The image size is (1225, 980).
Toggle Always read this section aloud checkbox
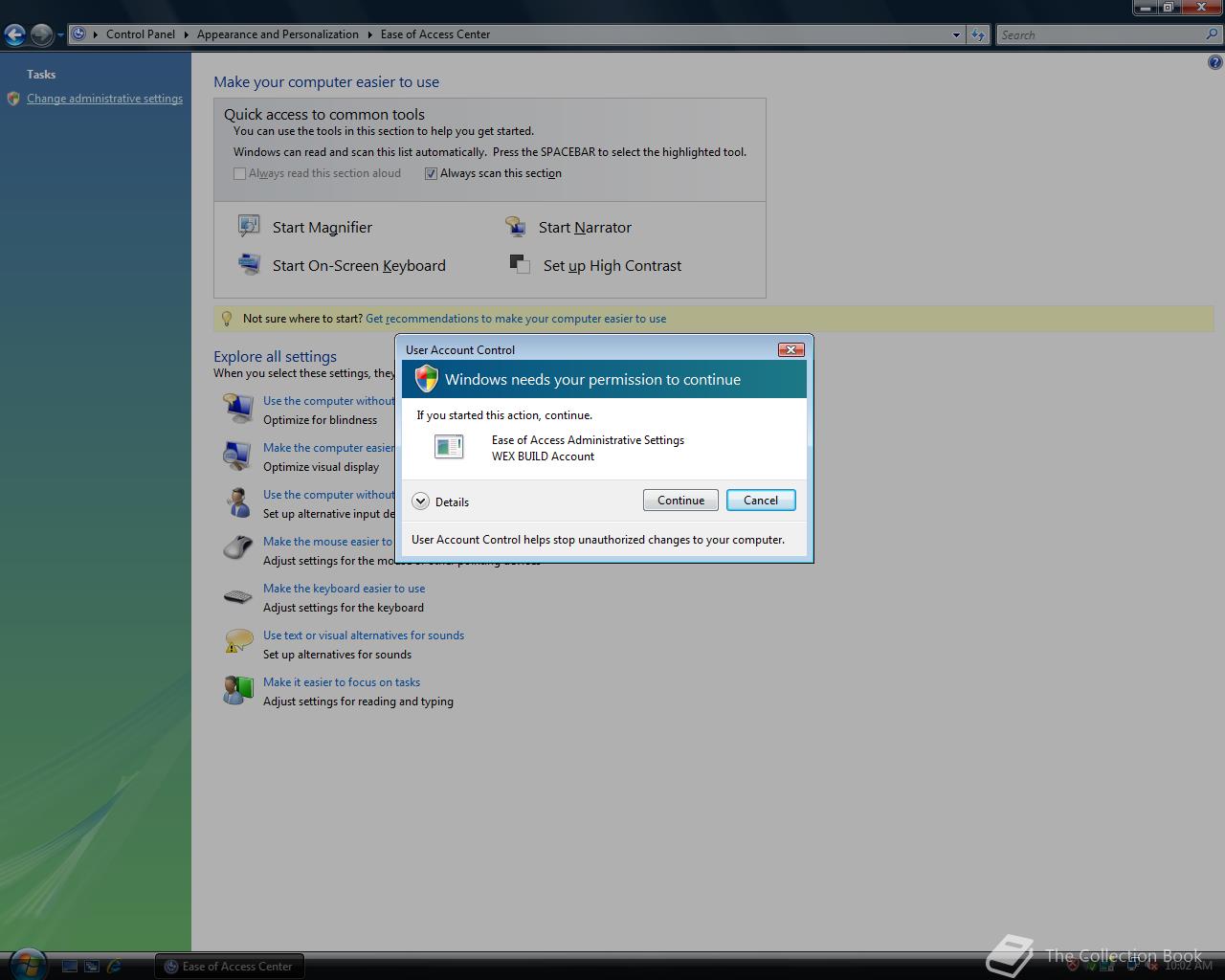tap(239, 173)
